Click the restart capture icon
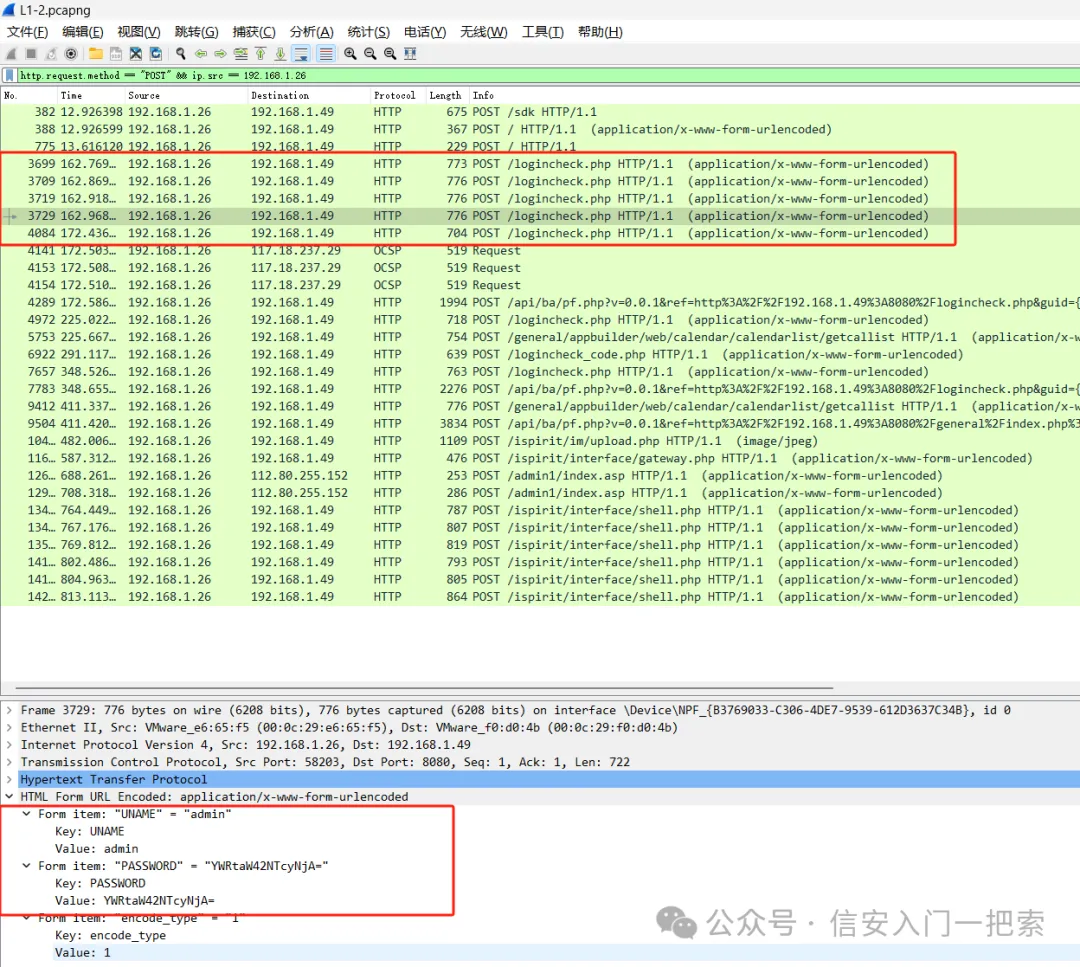 [51, 54]
